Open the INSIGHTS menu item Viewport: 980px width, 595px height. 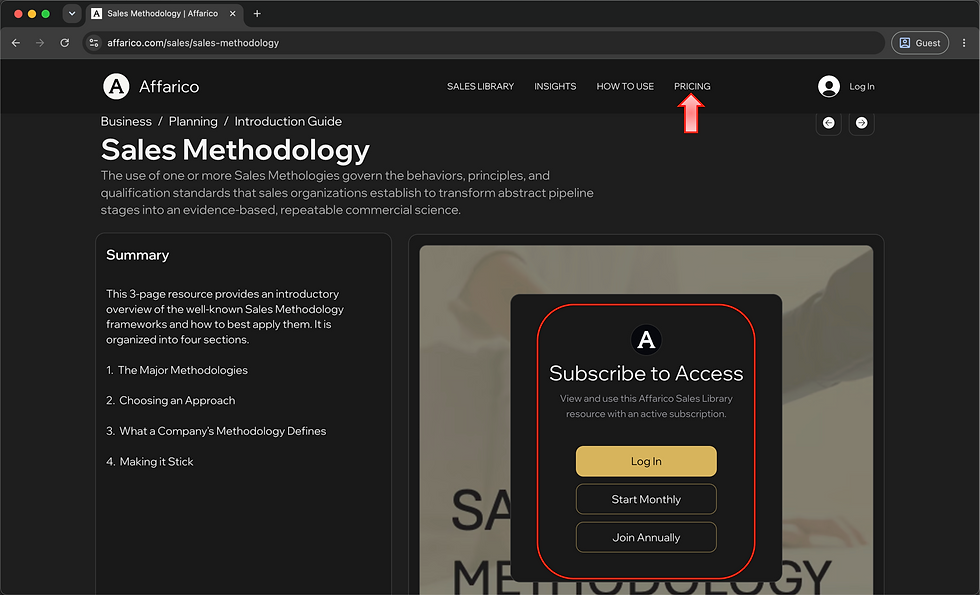pyautogui.click(x=555, y=86)
